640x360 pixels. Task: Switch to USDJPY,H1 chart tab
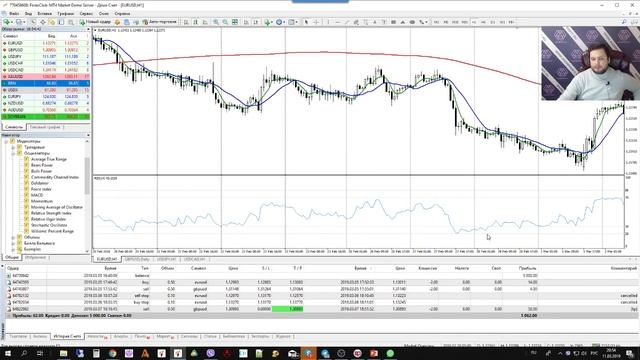point(167,259)
